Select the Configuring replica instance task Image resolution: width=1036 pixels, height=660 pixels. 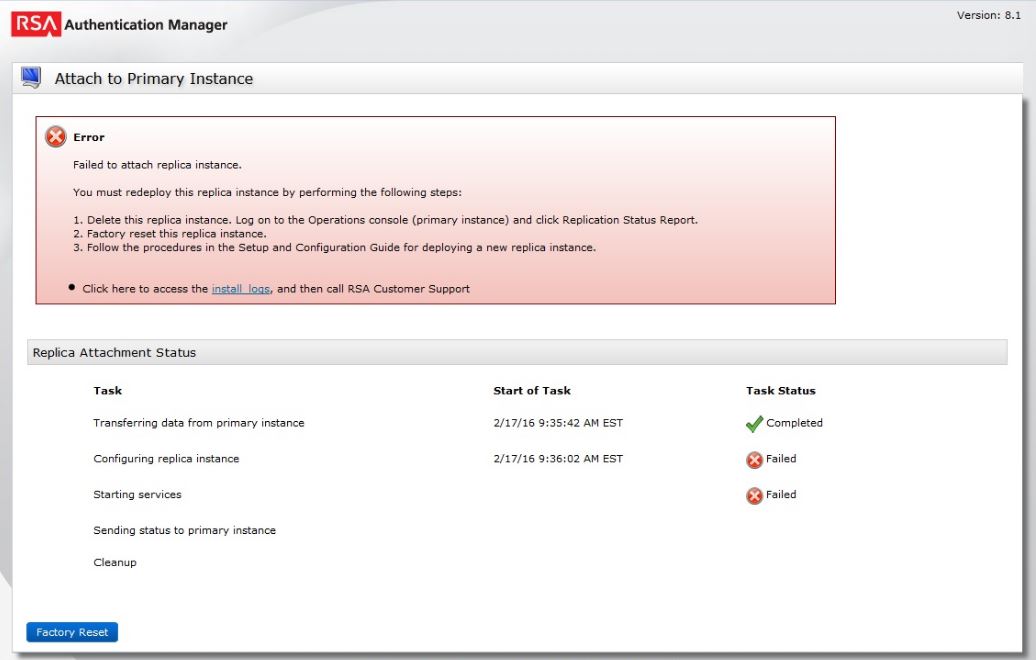[166, 459]
